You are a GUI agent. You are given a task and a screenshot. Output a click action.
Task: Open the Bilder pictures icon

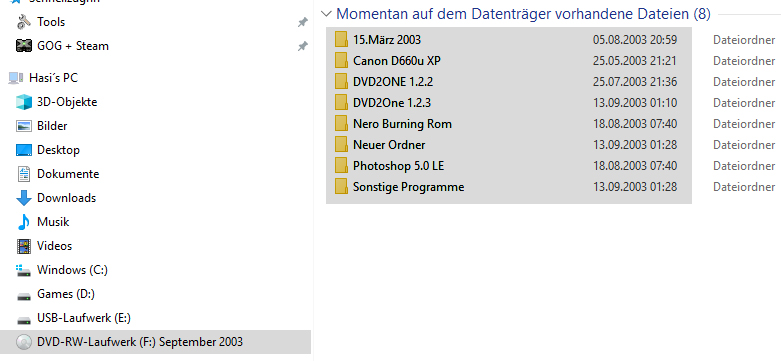coord(24,126)
